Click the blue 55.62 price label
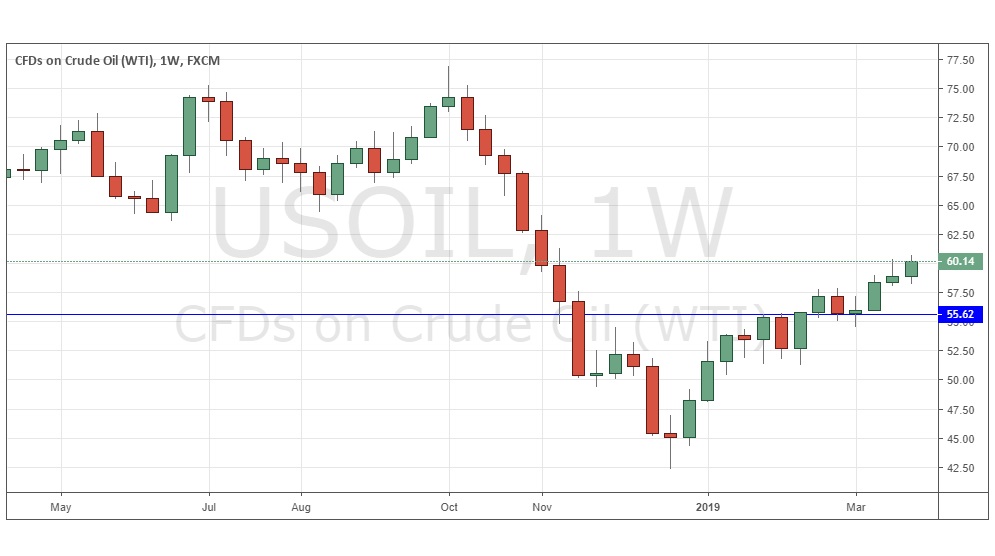This screenshot has width=995, height=556. [x=962, y=315]
